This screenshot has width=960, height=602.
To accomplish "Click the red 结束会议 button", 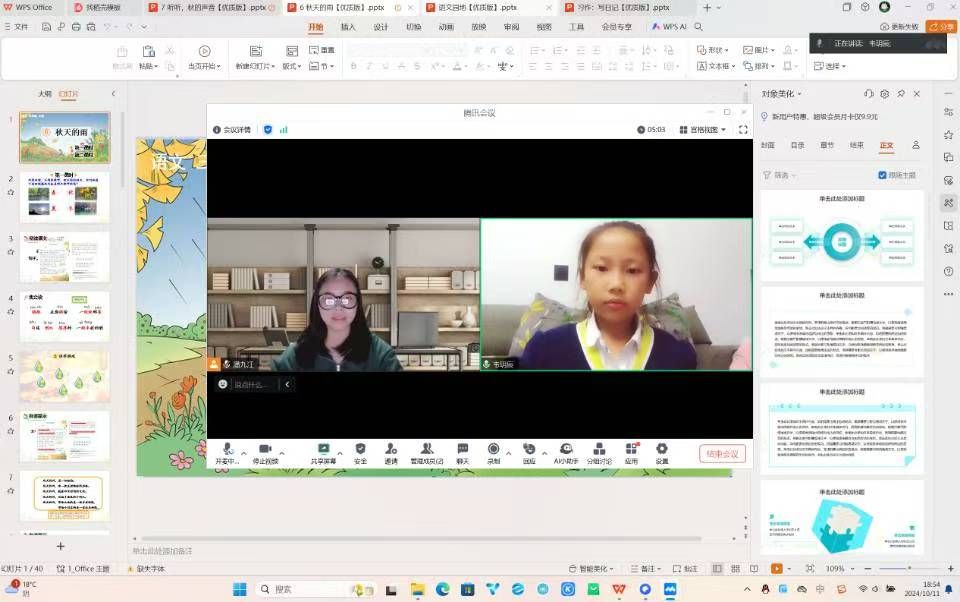I will [x=722, y=454].
